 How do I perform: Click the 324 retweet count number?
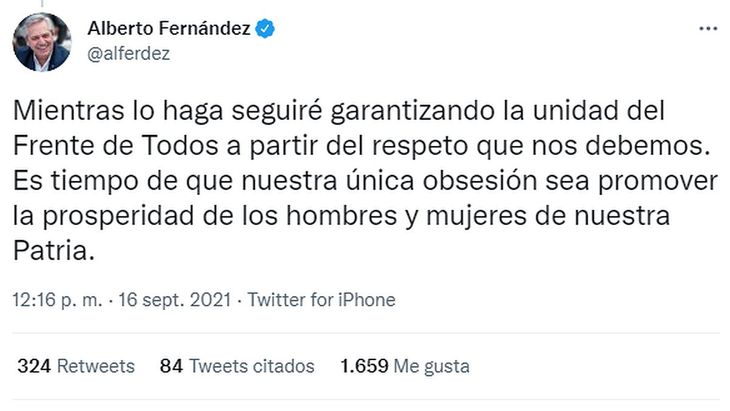tap(34, 366)
